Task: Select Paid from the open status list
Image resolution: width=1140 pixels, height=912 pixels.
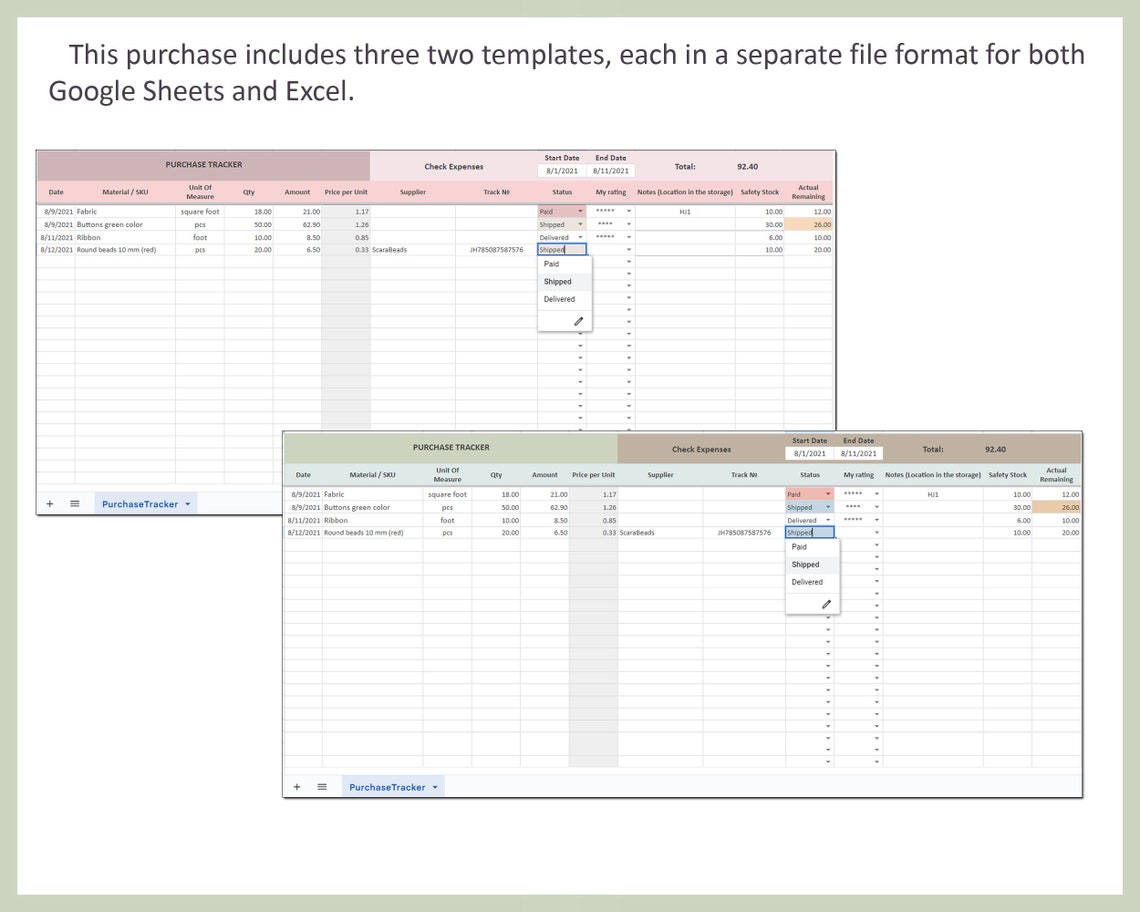Action: [551, 264]
